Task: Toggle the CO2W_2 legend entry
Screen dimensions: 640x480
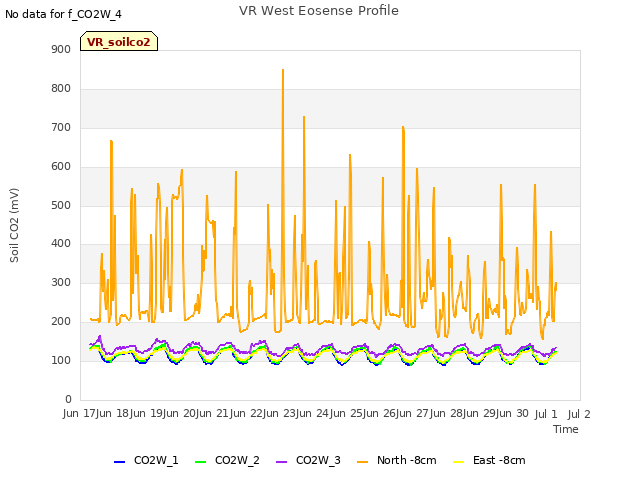Action: click(x=227, y=460)
